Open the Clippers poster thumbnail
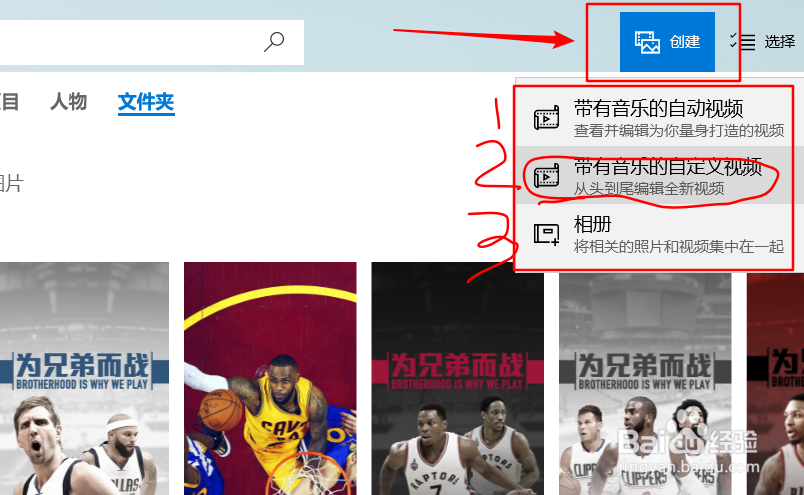The width and height of the screenshot is (804, 495). (x=645, y=384)
